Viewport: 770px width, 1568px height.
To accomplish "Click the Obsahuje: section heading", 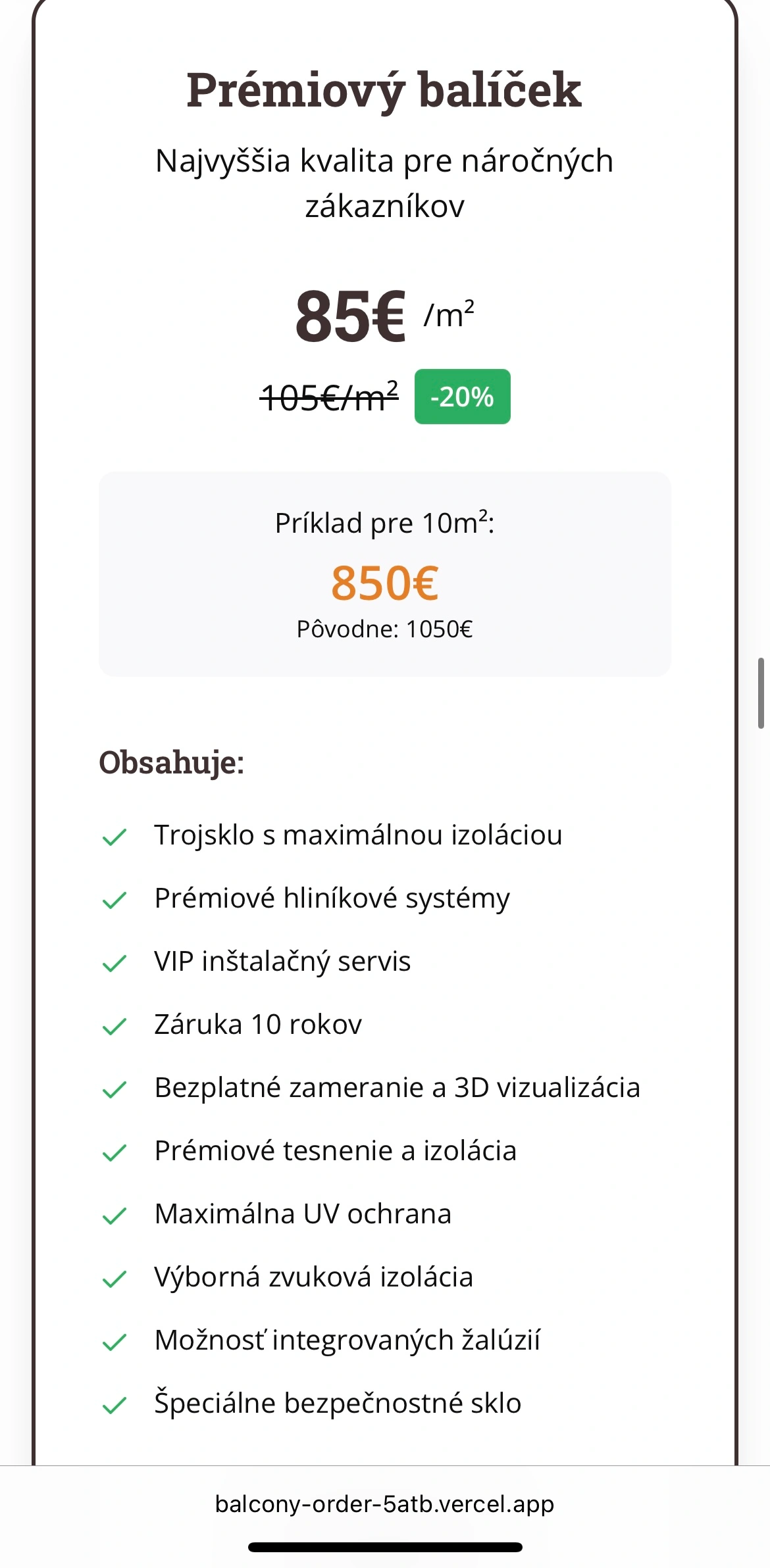I will coord(171,763).
